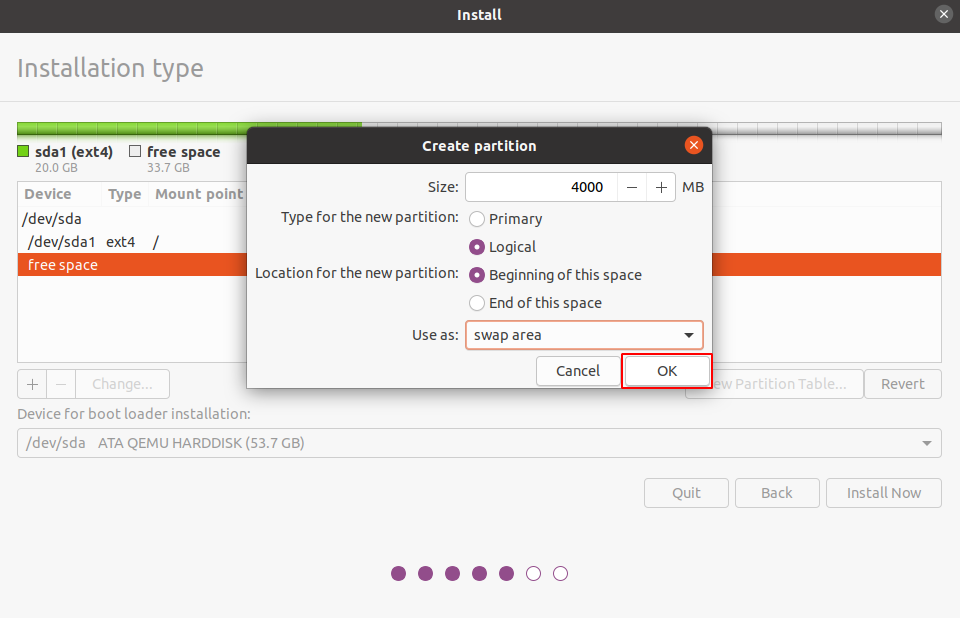
Task: Click the Install Now button
Action: click(883, 493)
